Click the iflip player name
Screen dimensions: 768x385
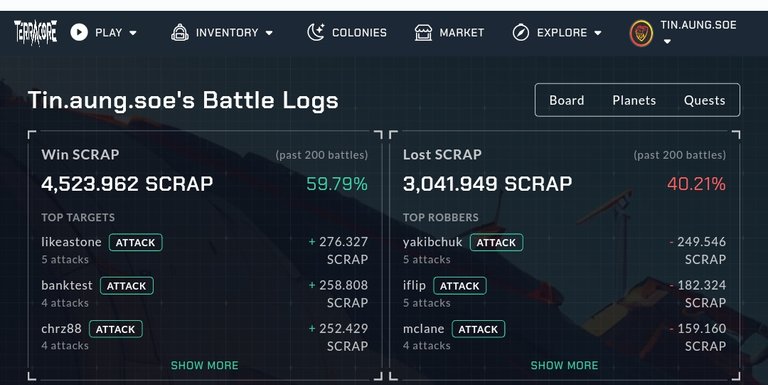pyautogui.click(x=414, y=285)
